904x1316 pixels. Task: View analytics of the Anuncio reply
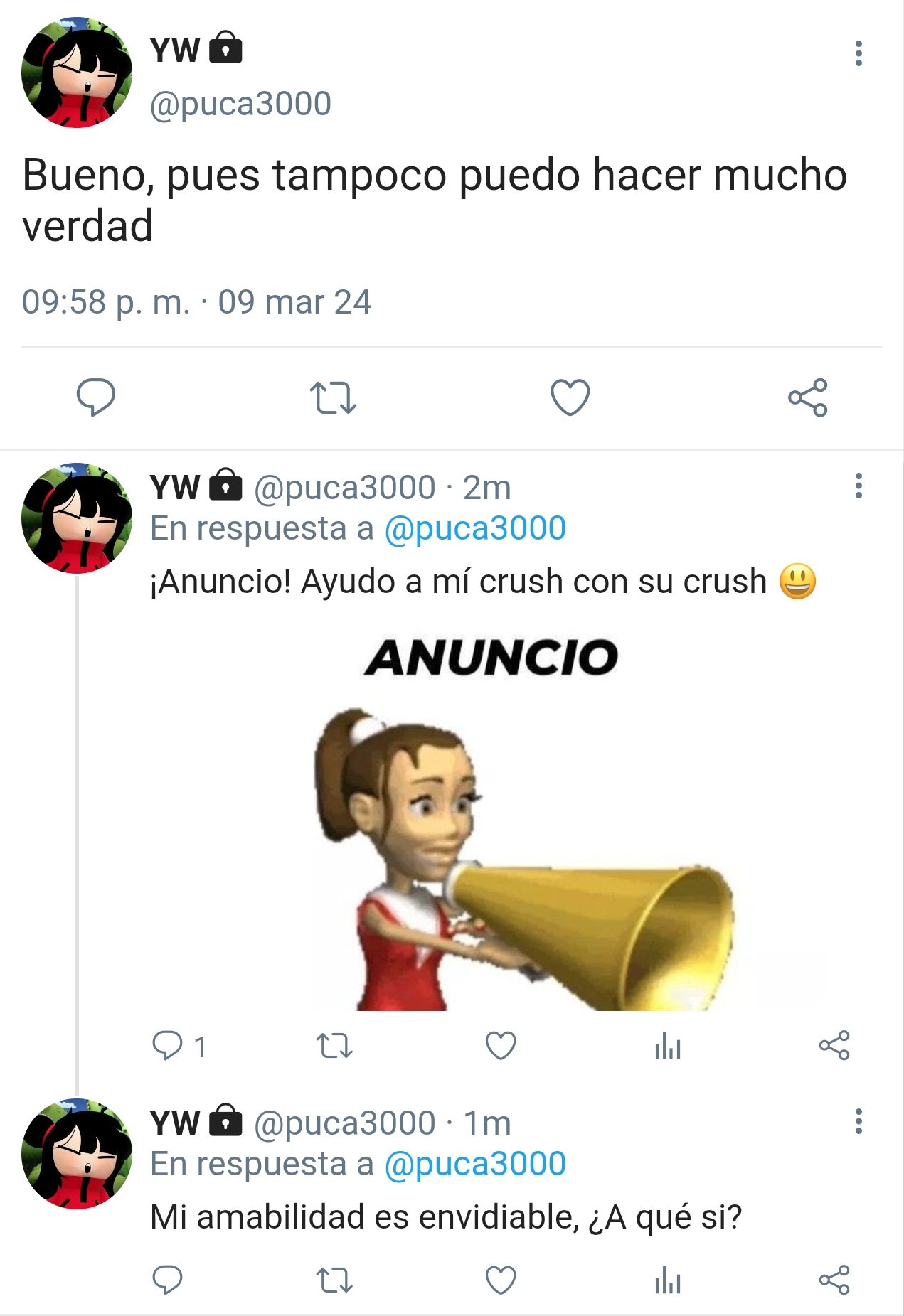click(x=668, y=1046)
